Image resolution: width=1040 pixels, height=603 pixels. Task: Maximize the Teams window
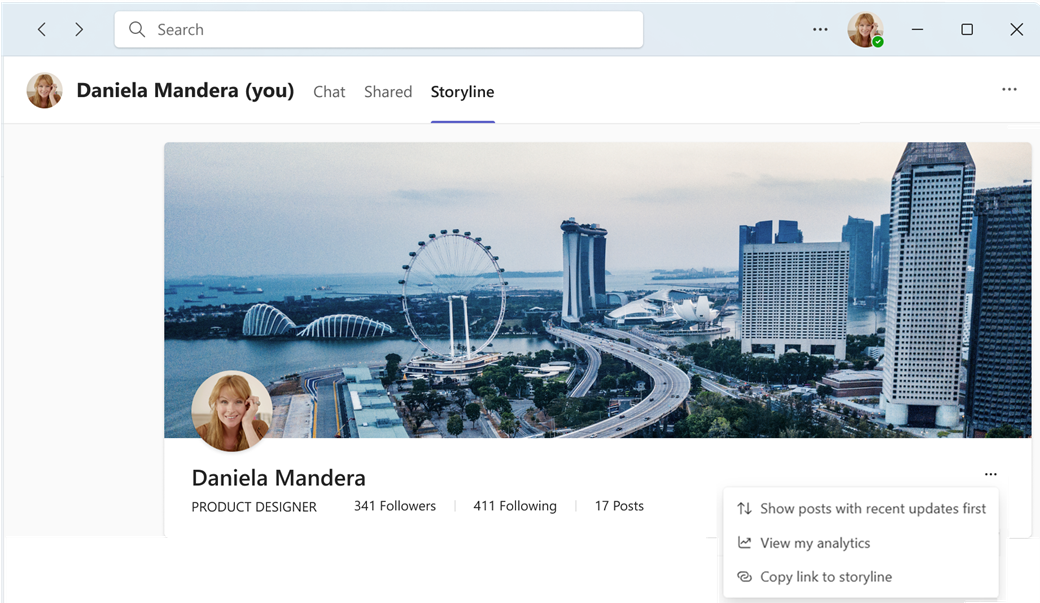coord(967,30)
